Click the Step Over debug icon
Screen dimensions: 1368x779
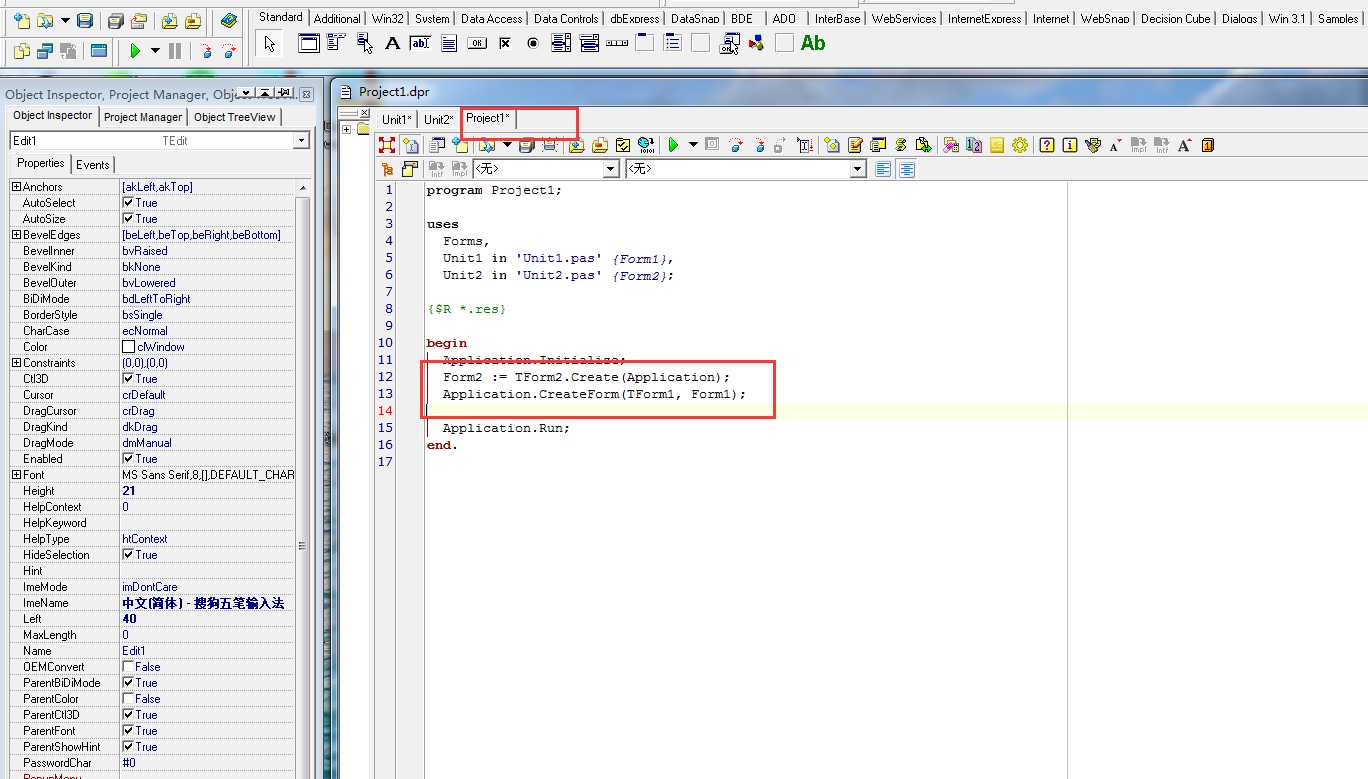point(229,51)
